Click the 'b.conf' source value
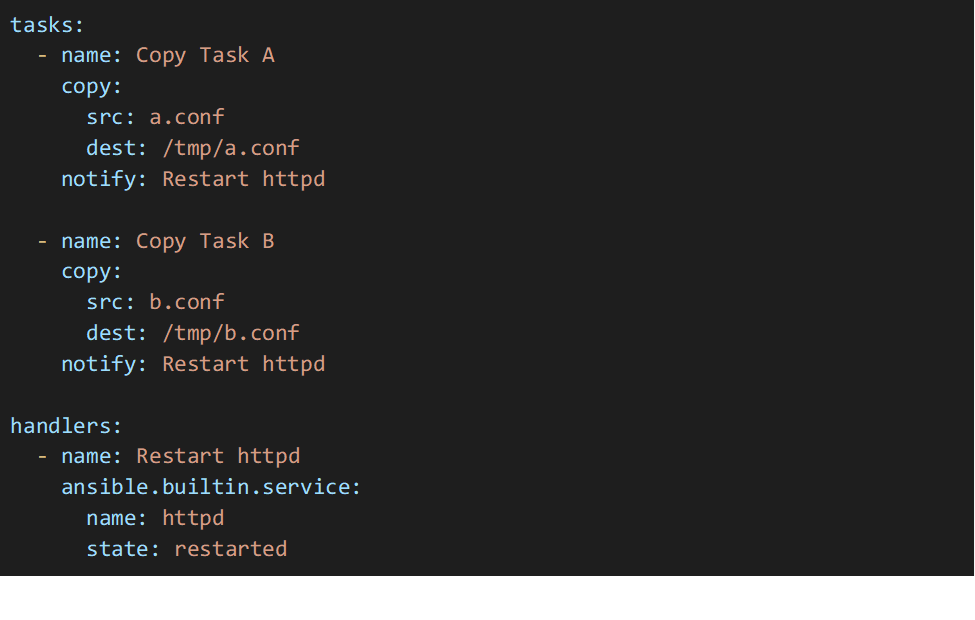Image resolution: width=975 pixels, height=620 pixels. pos(187,302)
